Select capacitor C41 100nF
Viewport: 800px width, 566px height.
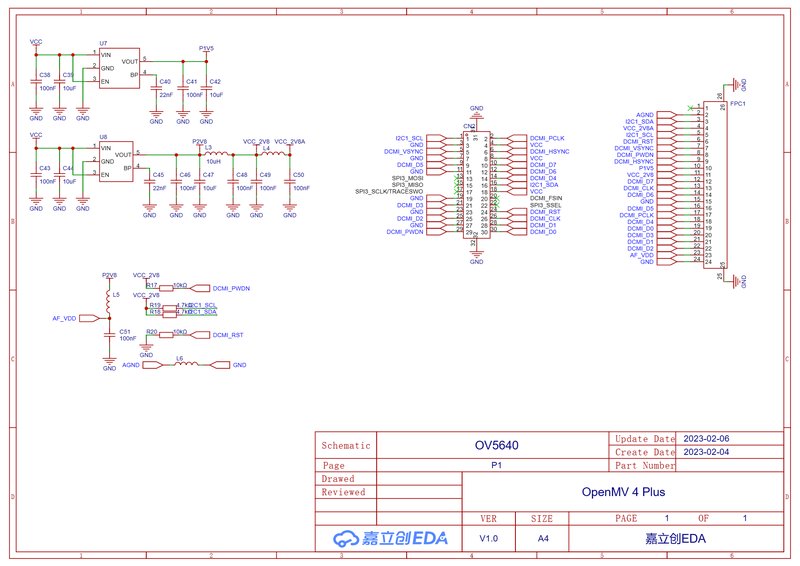point(183,88)
